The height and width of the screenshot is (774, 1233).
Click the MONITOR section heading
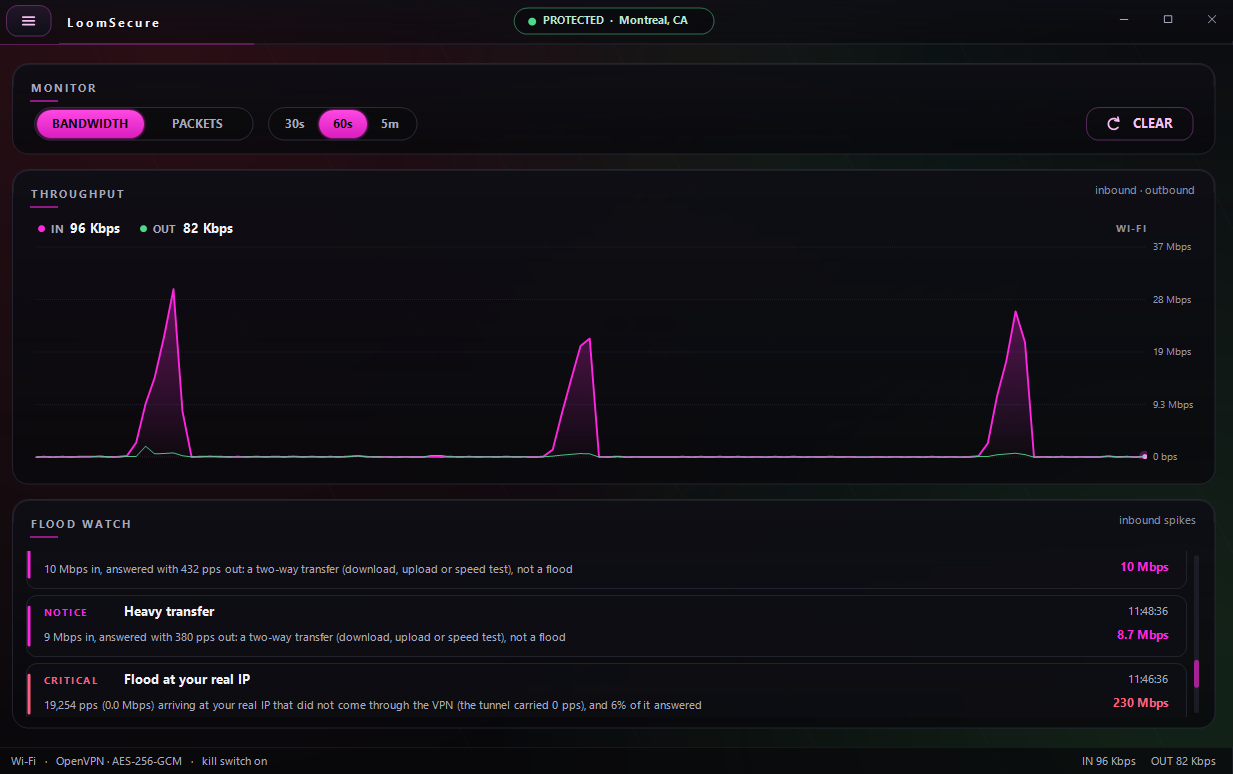click(x=64, y=88)
